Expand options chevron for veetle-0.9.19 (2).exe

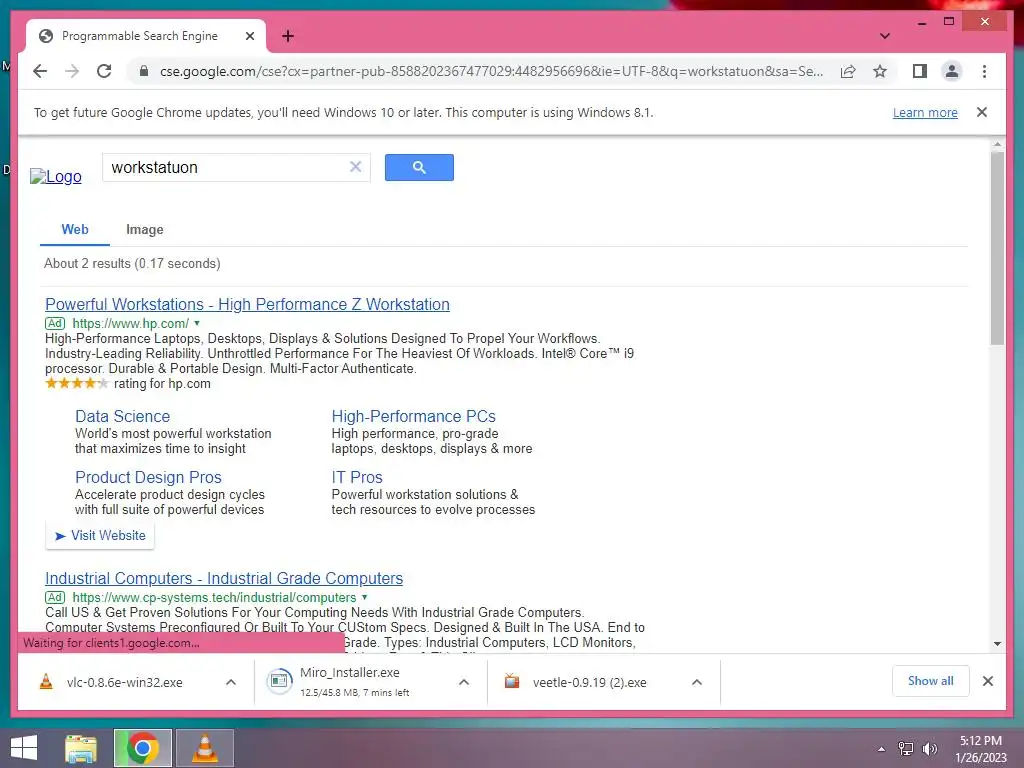697,682
